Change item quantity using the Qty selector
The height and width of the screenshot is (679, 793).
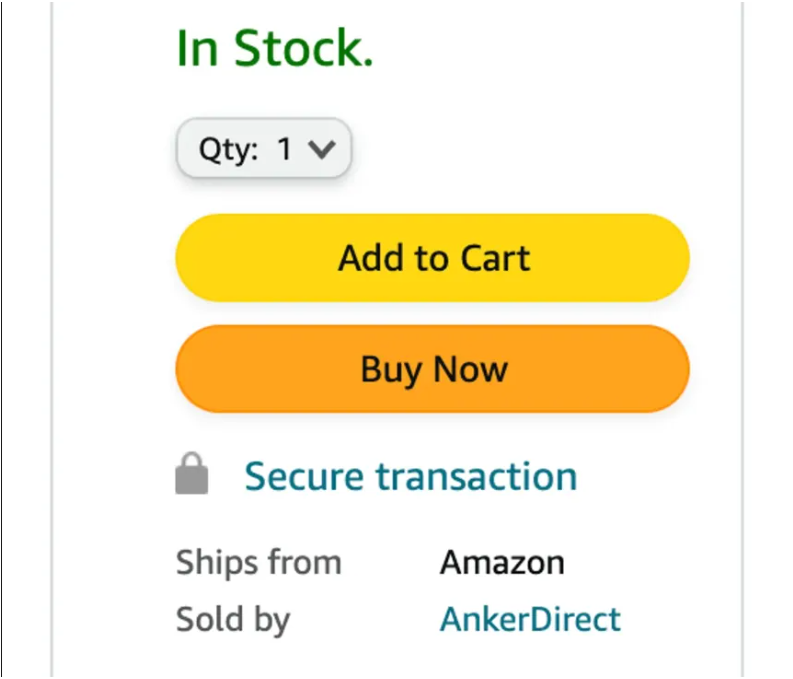[264, 148]
